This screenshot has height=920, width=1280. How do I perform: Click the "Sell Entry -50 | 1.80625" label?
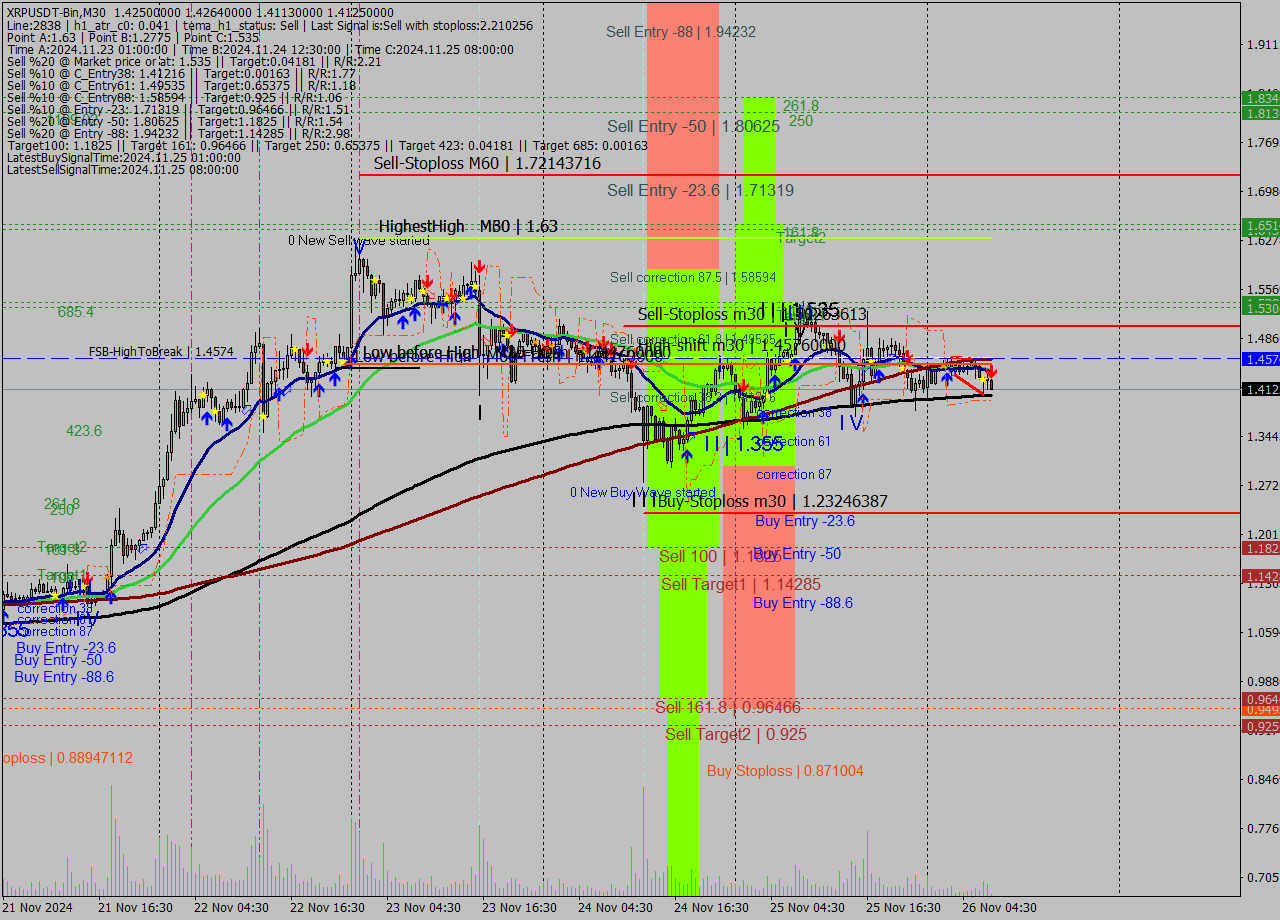[693, 127]
